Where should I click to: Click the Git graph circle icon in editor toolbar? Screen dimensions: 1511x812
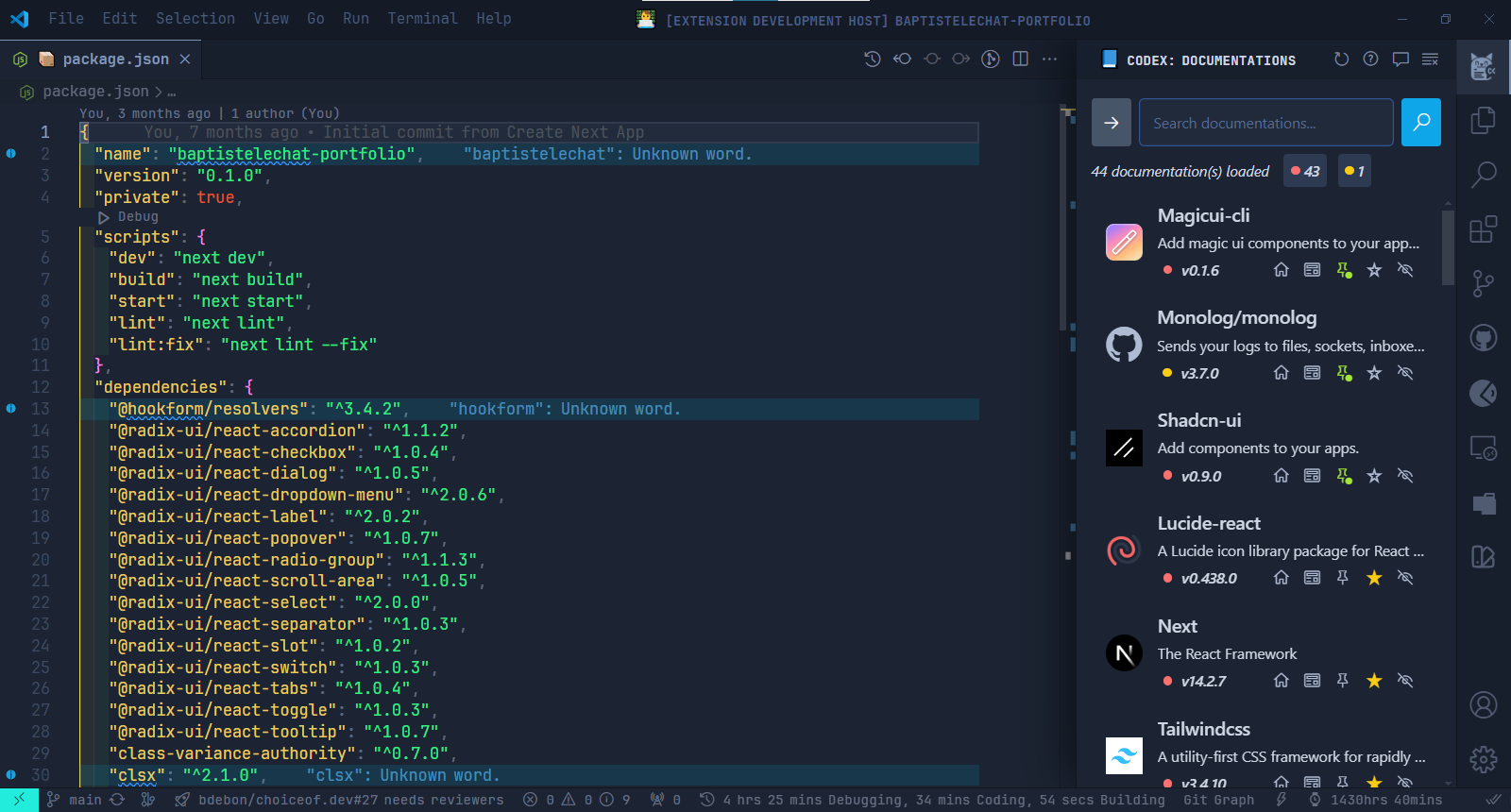(x=991, y=59)
